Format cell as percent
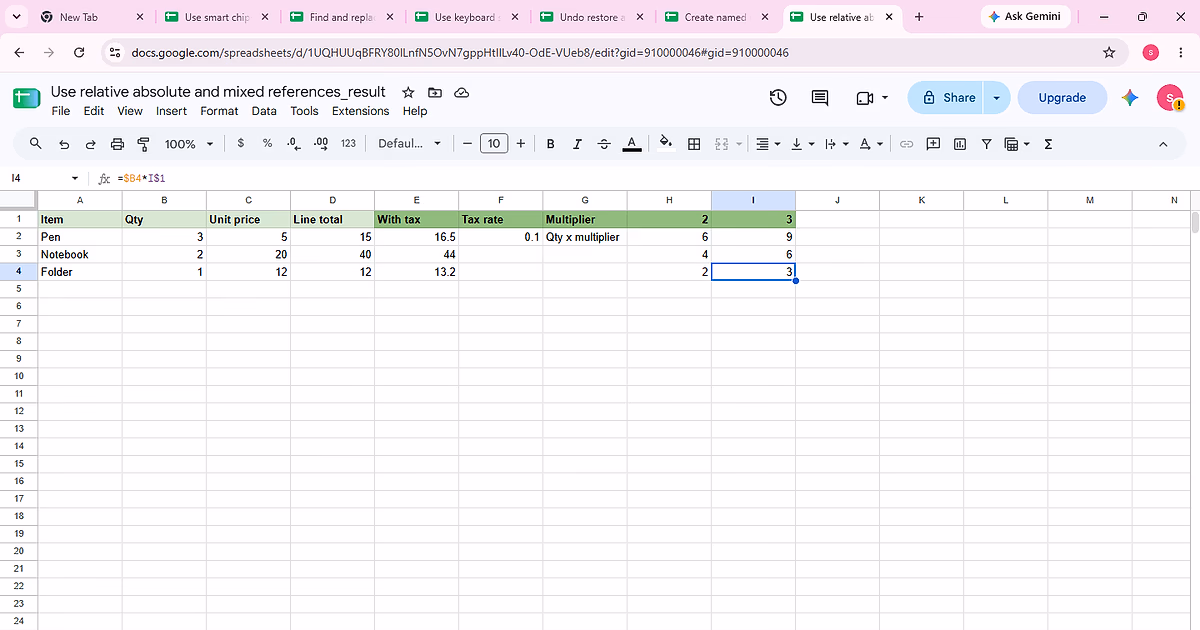 point(267,144)
